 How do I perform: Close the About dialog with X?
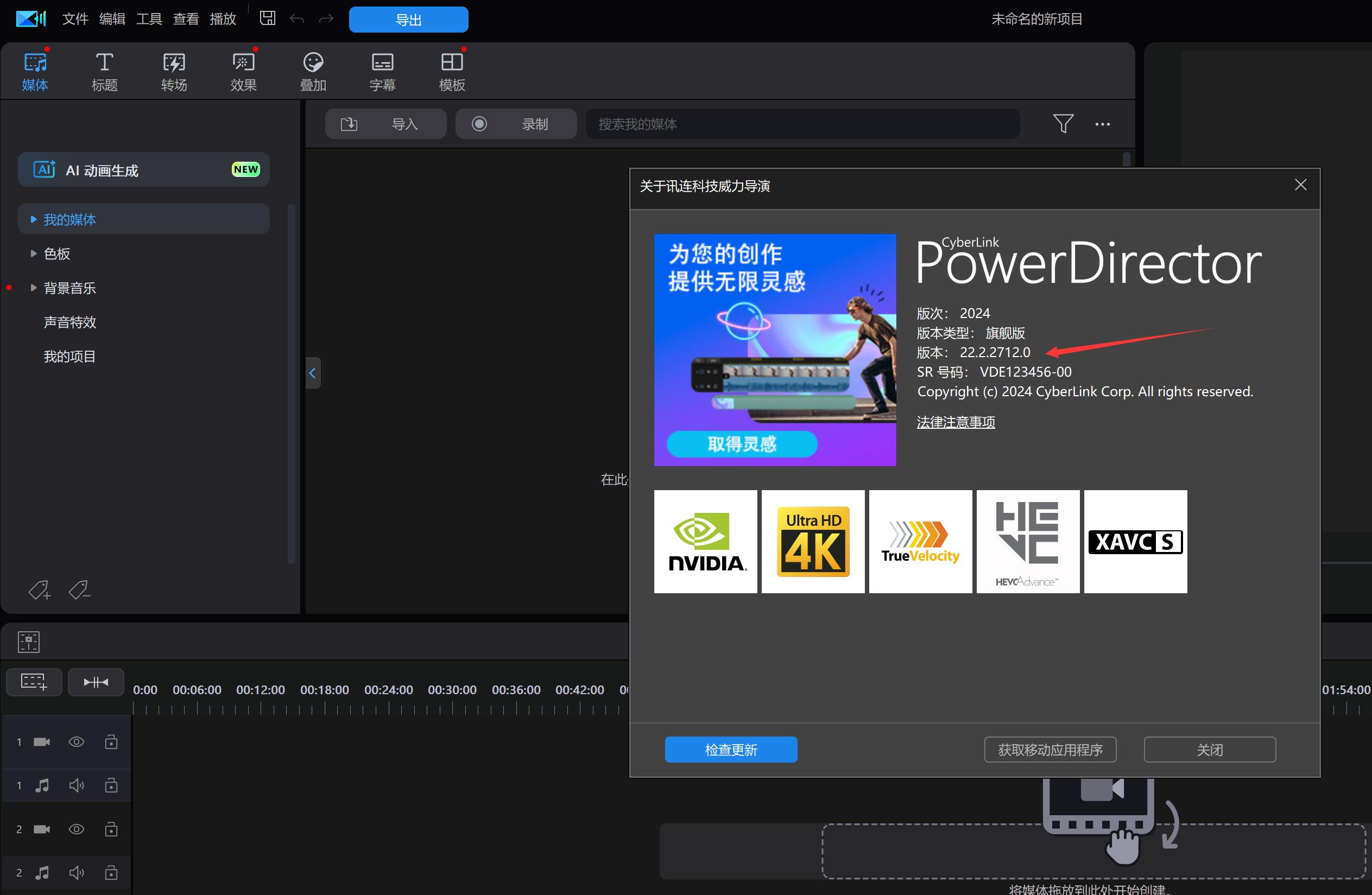click(x=1300, y=185)
